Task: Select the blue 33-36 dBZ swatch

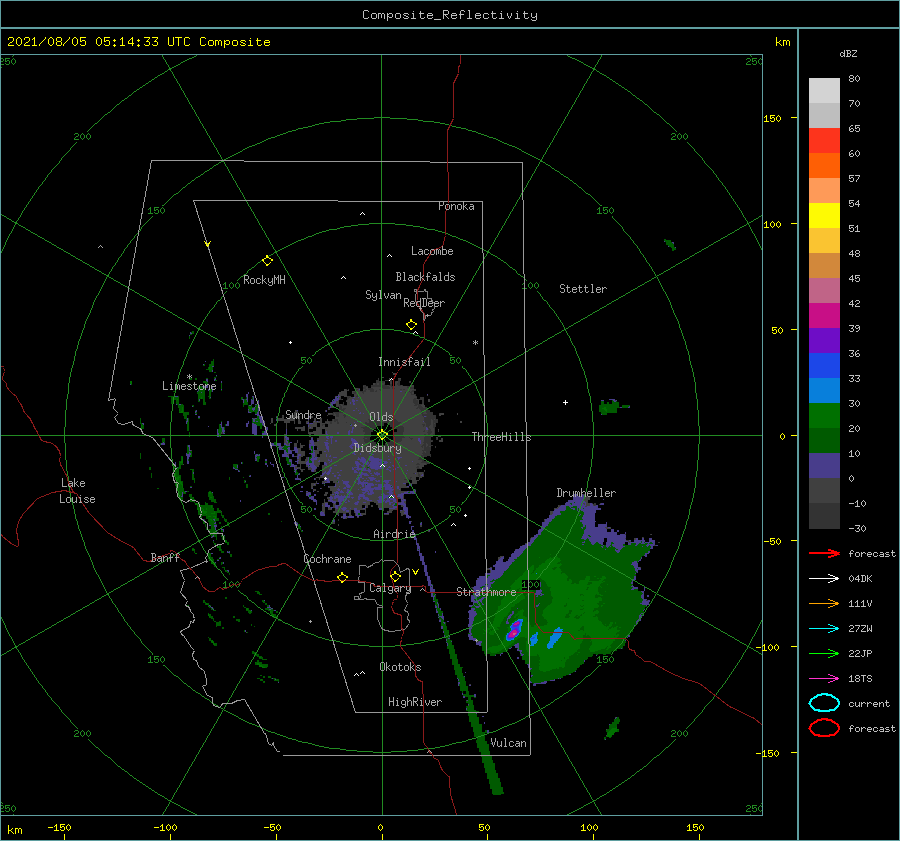Action: 824,365
